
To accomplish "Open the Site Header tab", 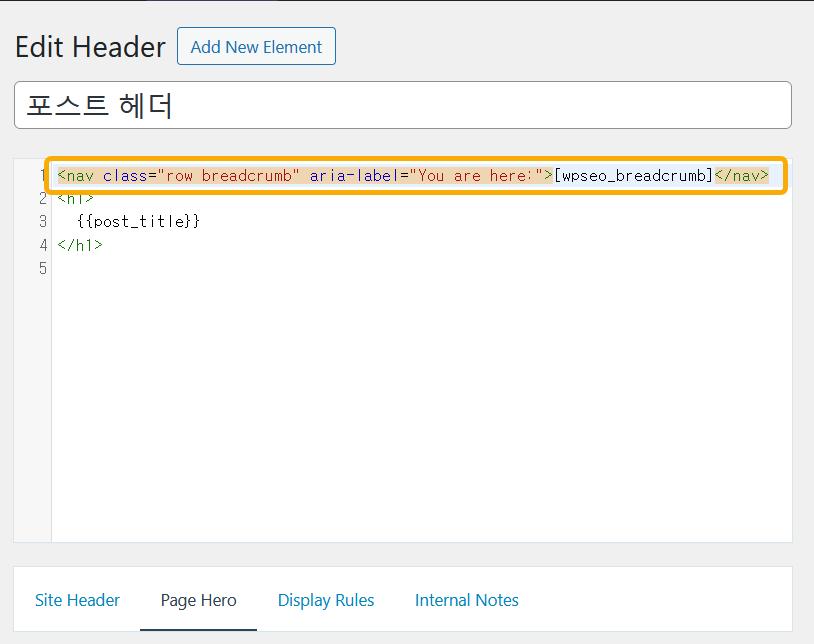I will point(77,600).
